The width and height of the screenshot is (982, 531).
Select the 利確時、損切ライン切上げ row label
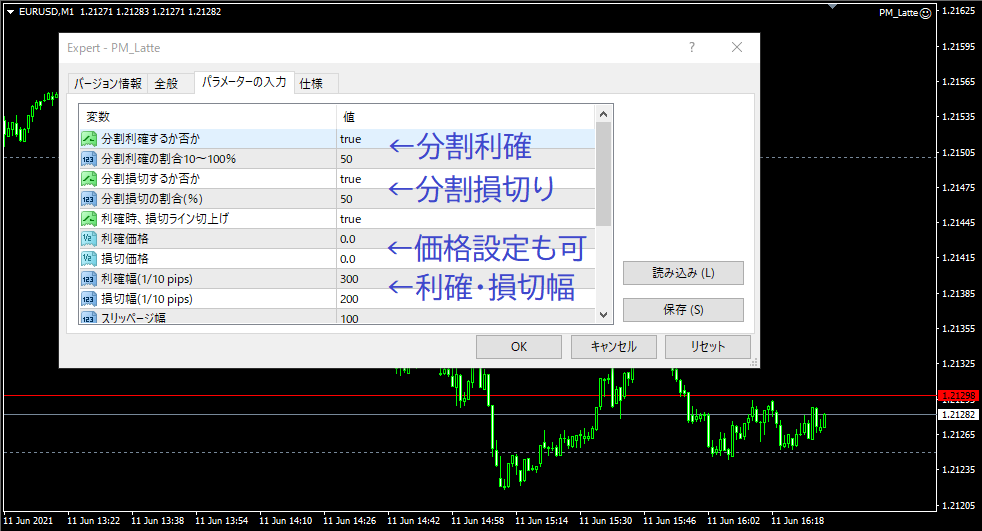click(x=165, y=219)
